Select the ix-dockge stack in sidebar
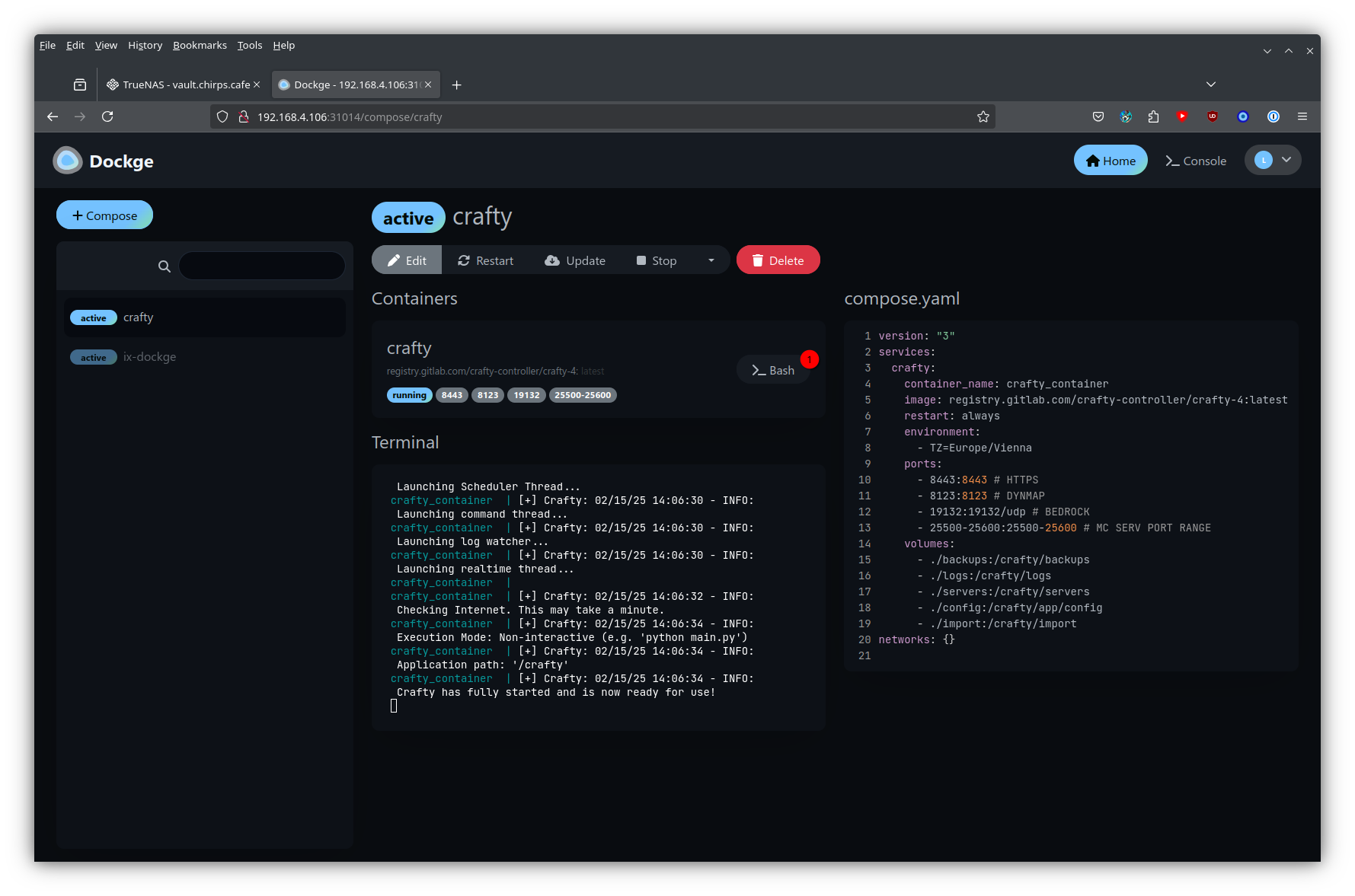The height and width of the screenshot is (896, 1355). click(x=149, y=357)
